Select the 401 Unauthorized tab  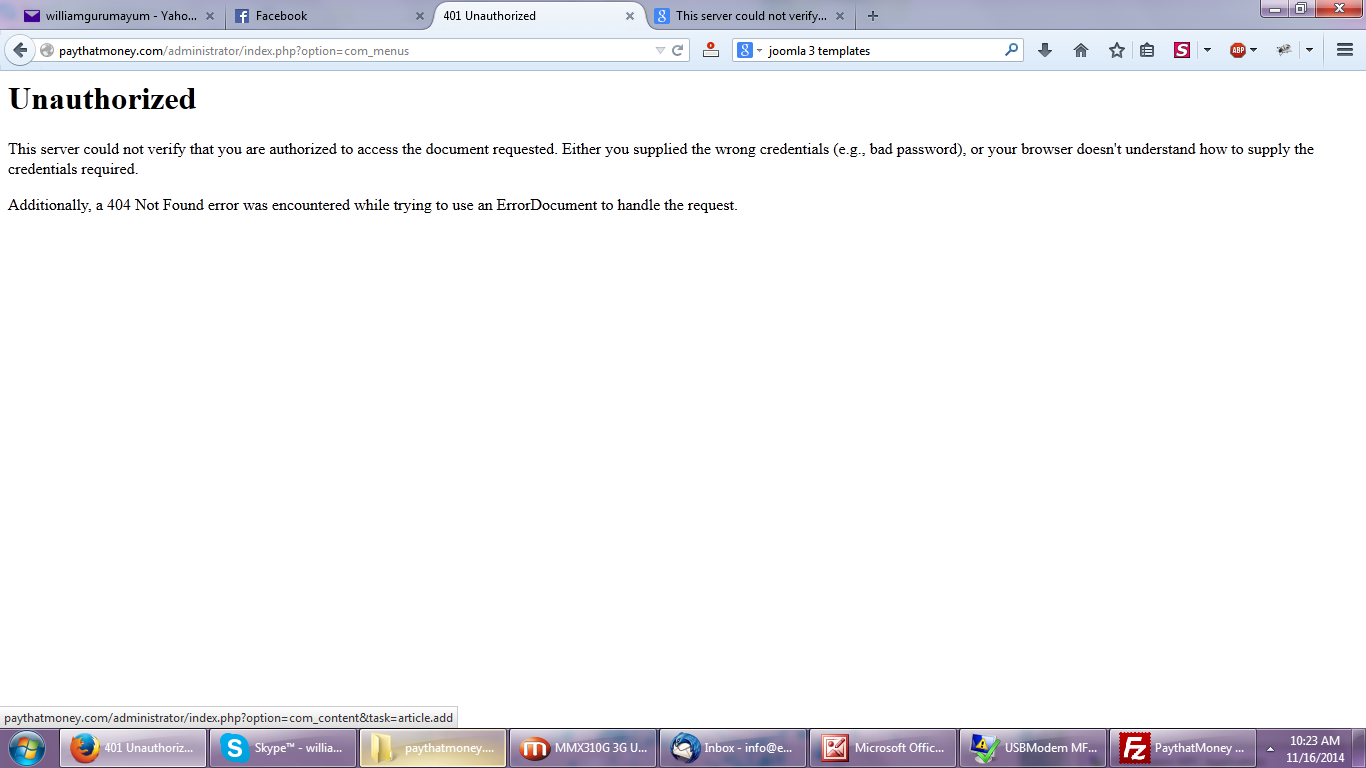click(540, 16)
